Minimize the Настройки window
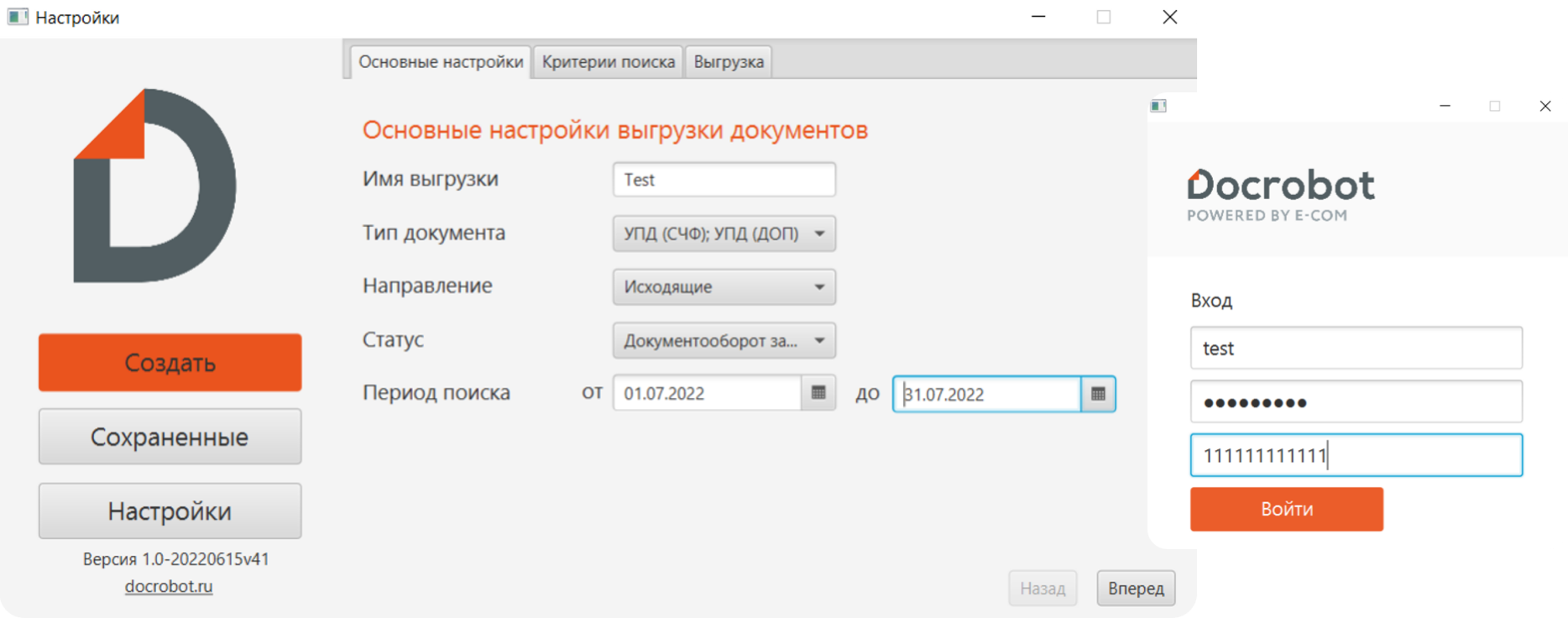Image resolution: width=1568 pixels, height=618 pixels. (1038, 17)
